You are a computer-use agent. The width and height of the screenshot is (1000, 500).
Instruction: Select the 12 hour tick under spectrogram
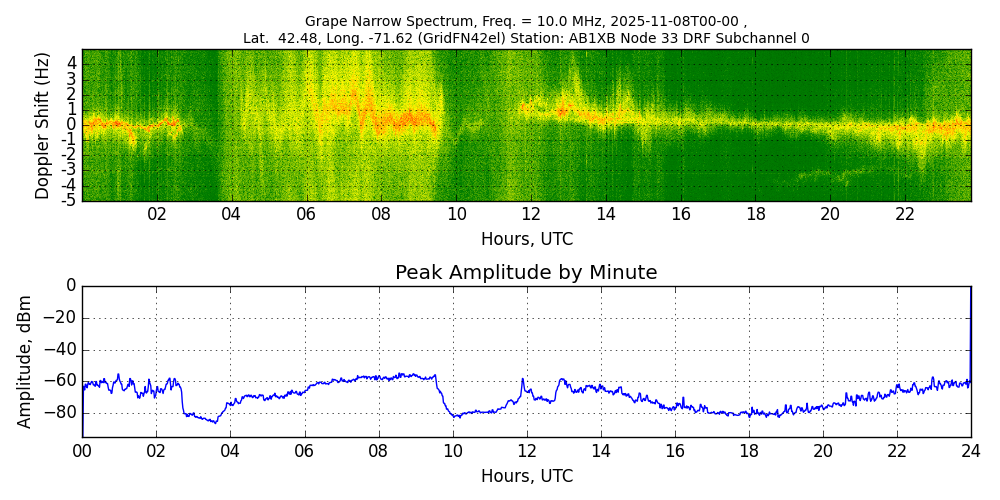531,214
